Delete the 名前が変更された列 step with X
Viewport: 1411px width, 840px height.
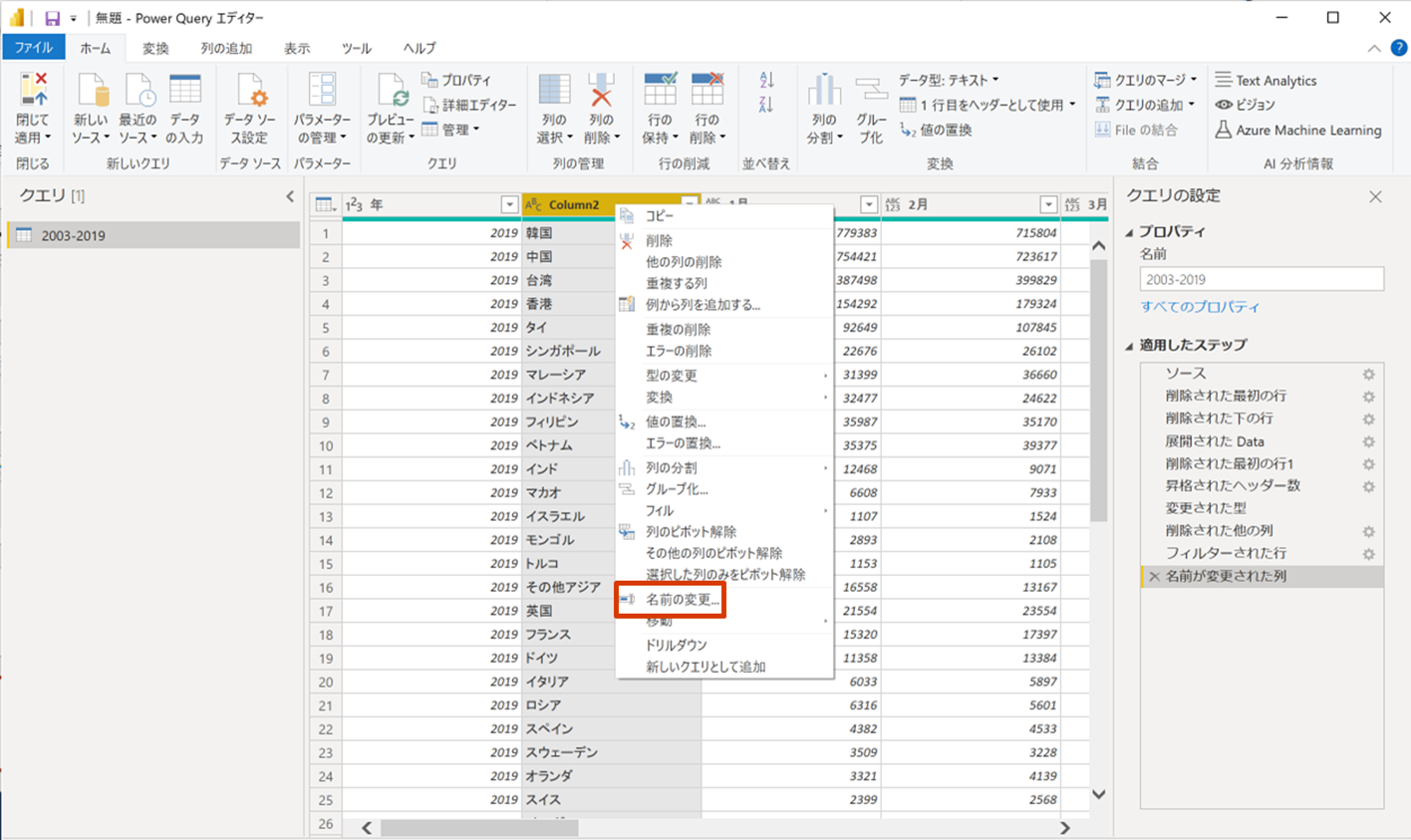tap(1154, 576)
